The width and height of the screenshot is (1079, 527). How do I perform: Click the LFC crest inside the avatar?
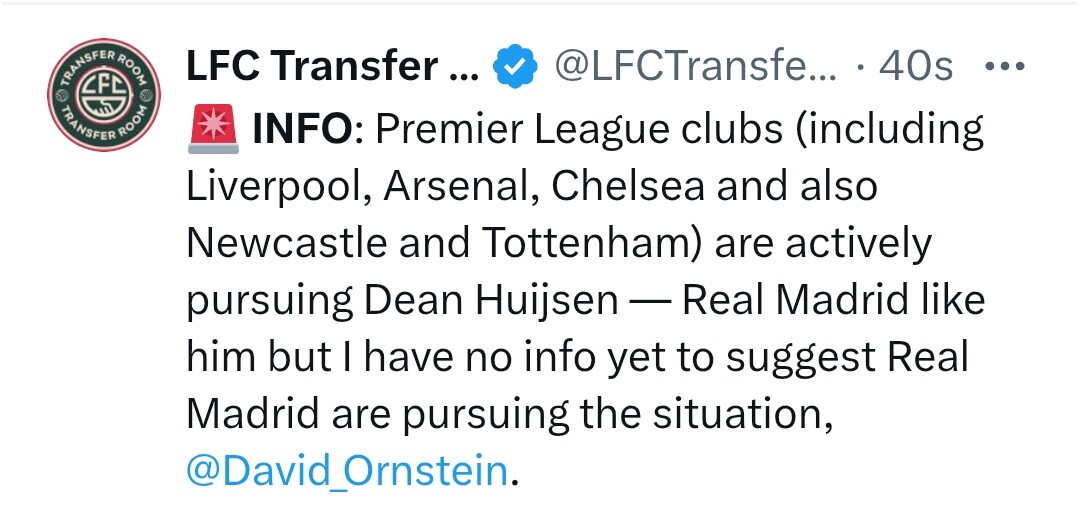coord(103,95)
